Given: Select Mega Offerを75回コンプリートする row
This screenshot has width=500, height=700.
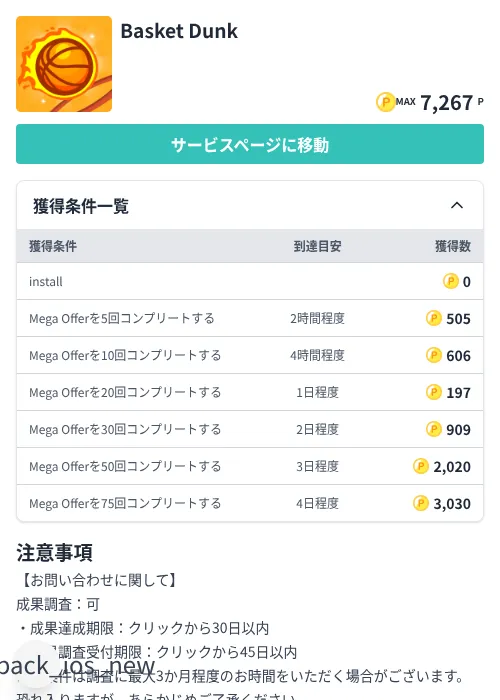Looking at the screenshot, I should click(250, 503).
